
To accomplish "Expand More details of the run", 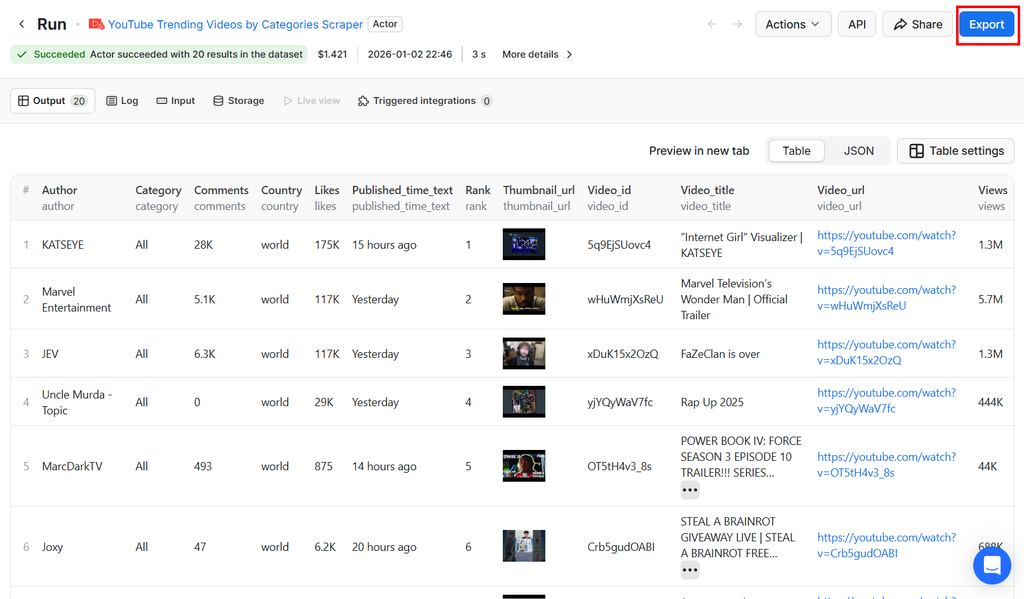I will pyautogui.click(x=537, y=54).
